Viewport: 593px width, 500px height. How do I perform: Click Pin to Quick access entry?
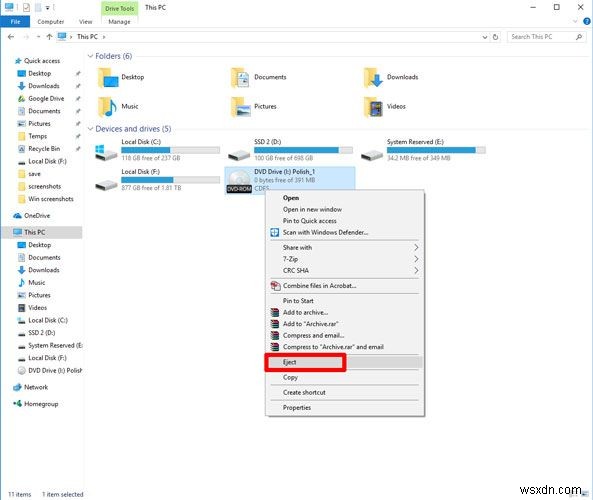pyautogui.click(x=309, y=220)
